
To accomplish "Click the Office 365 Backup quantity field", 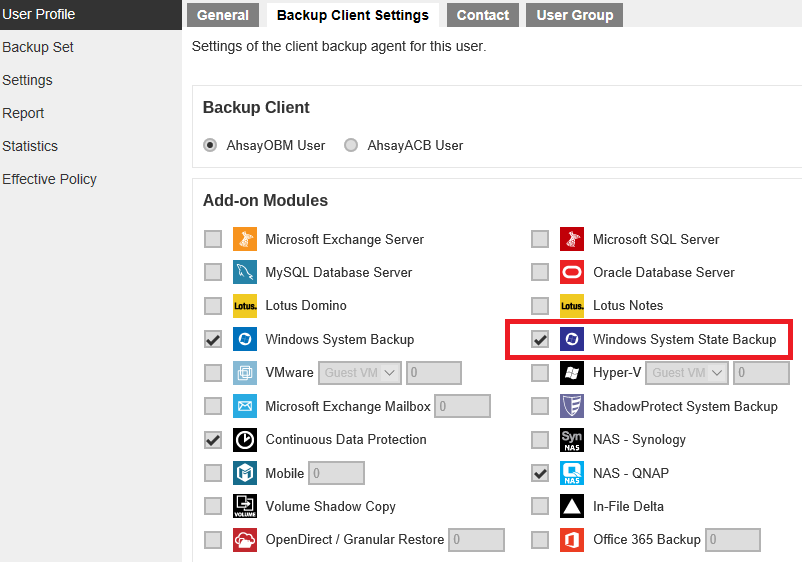I will click(x=733, y=539).
